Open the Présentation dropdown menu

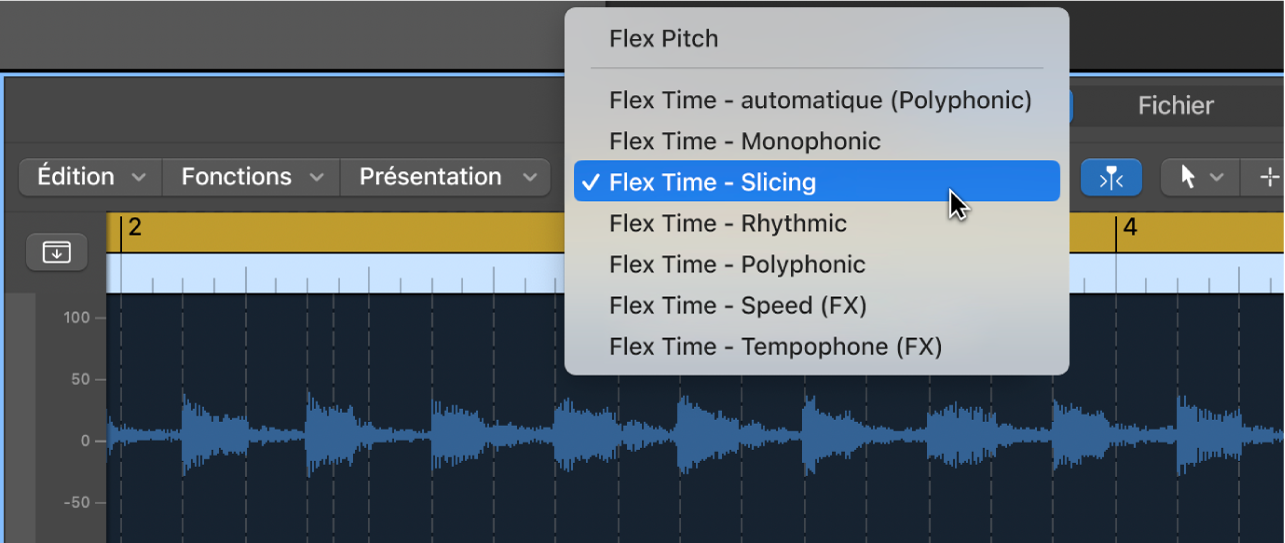coord(447,177)
